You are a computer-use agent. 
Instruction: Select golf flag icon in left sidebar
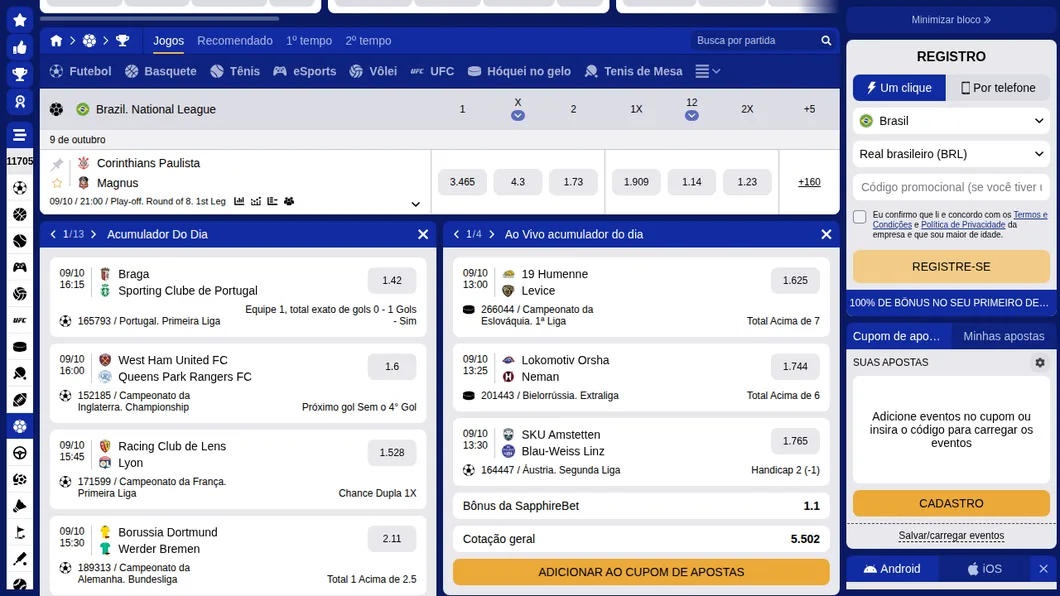click(20, 532)
